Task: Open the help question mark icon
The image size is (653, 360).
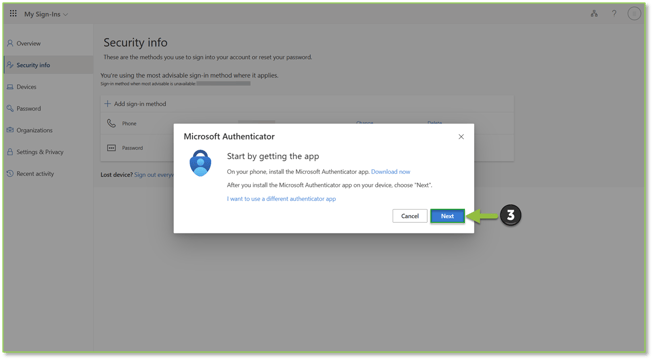Action: pyautogui.click(x=614, y=14)
